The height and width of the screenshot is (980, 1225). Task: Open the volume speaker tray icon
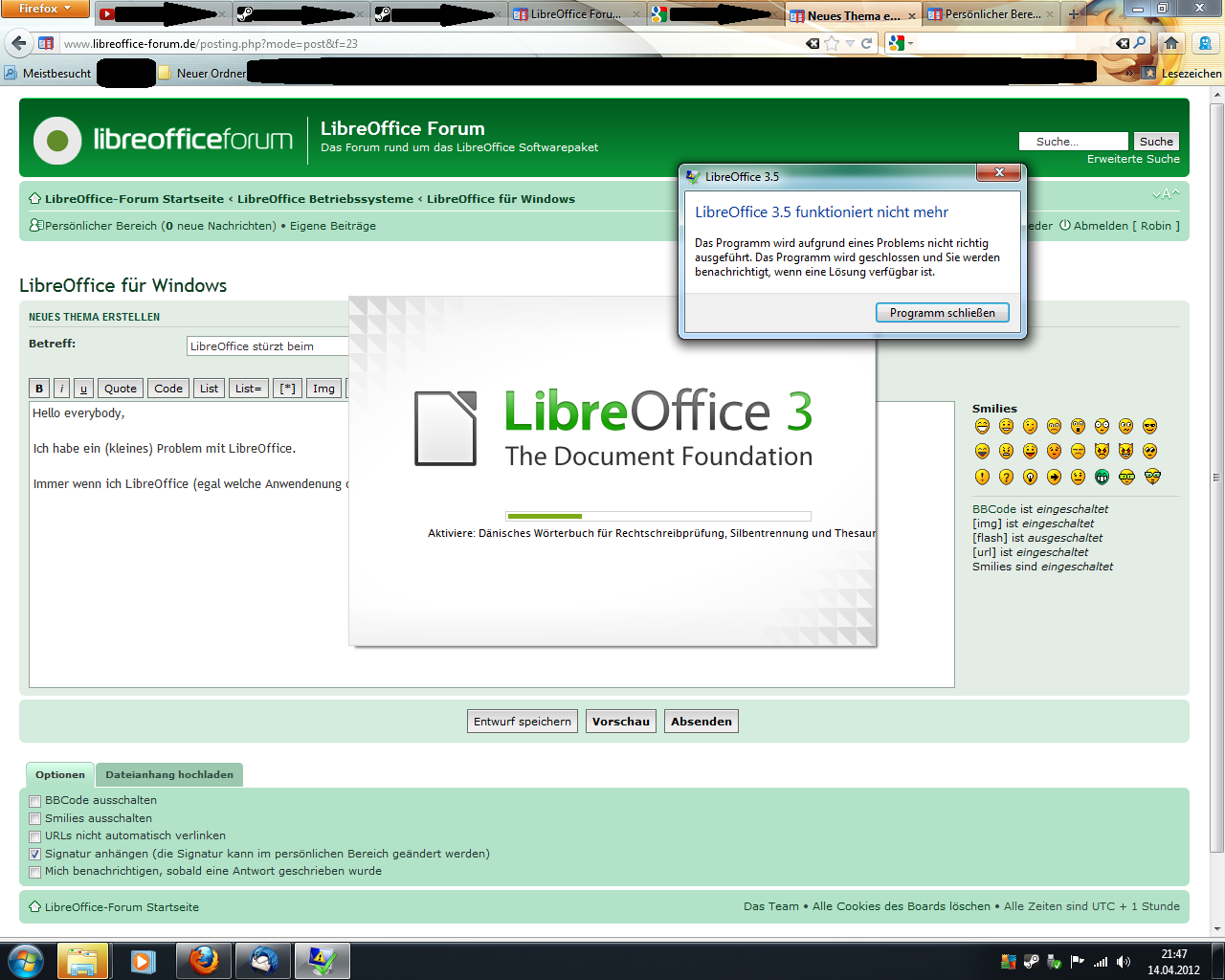point(1123,962)
